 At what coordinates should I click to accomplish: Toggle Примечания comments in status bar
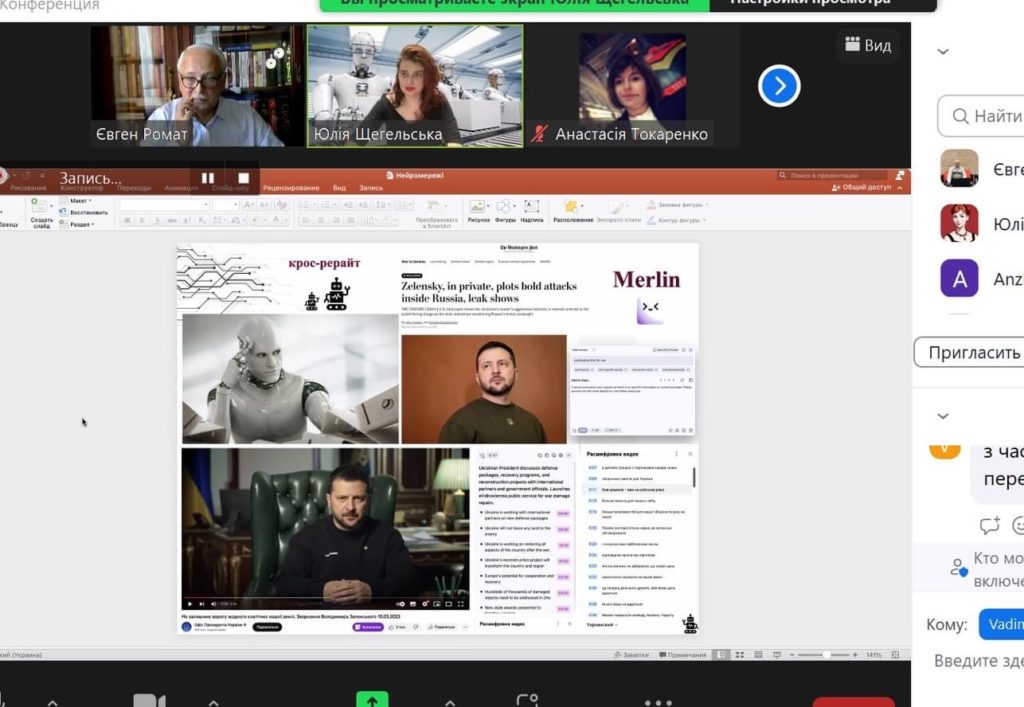coord(682,654)
